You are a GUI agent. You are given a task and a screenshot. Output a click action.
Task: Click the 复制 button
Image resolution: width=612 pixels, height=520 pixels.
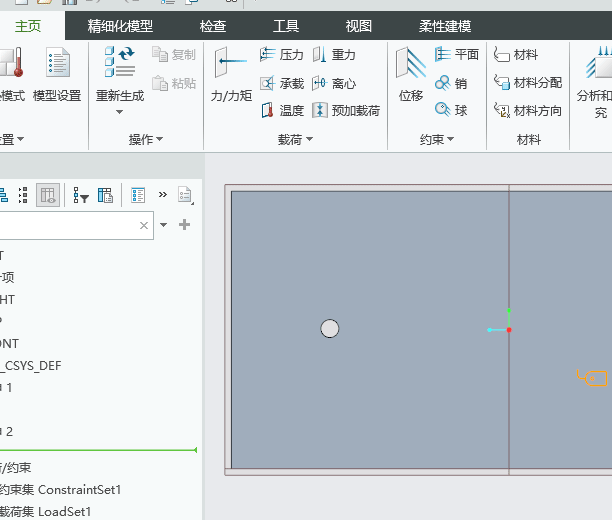[174, 54]
